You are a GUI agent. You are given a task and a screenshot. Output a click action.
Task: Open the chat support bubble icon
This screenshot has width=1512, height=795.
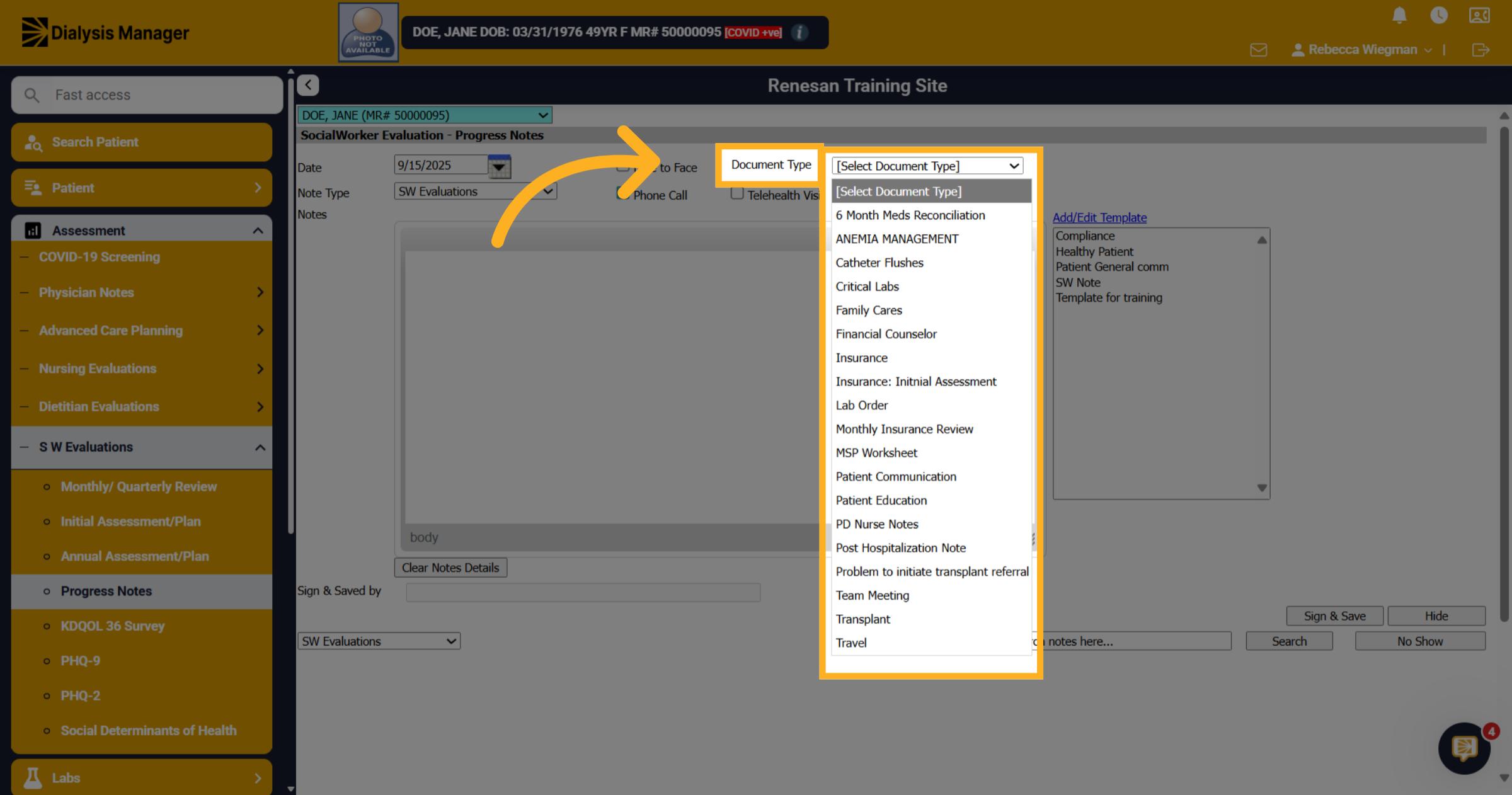point(1464,748)
